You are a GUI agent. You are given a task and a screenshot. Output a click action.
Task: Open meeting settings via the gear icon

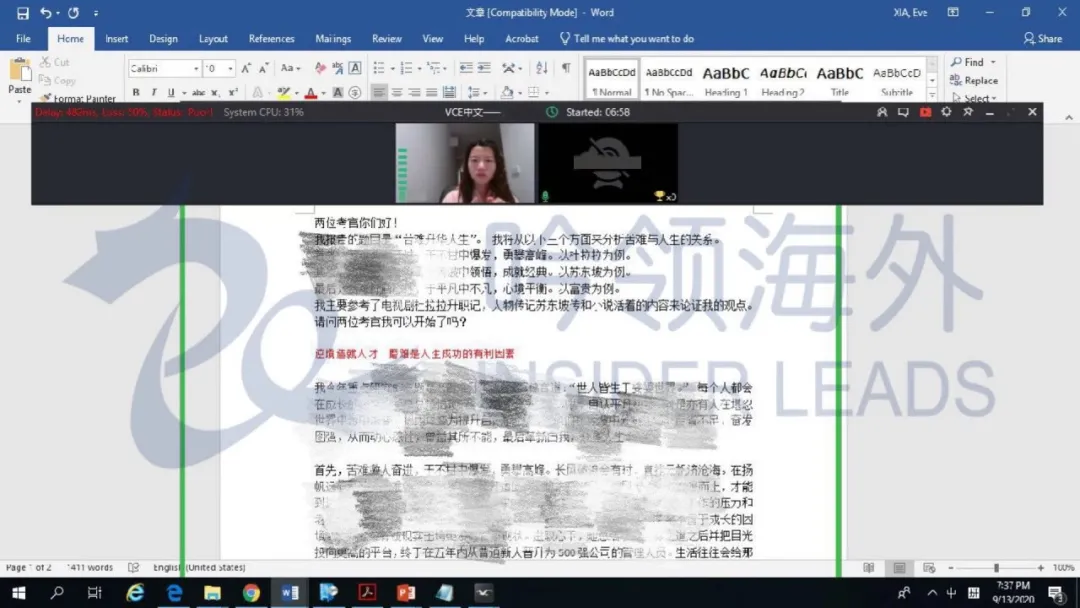click(x=947, y=112)
